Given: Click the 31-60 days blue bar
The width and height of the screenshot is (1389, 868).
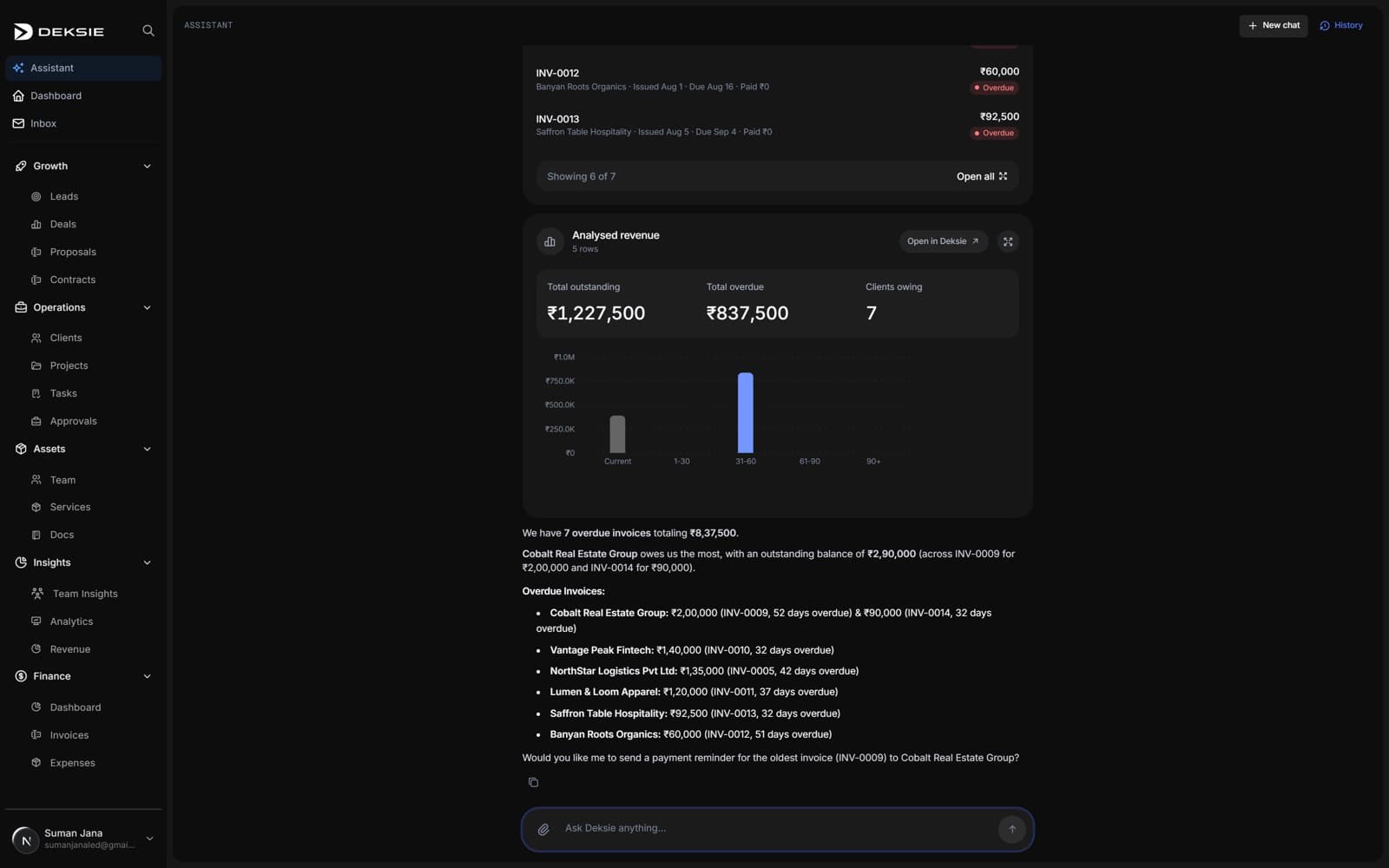Looking at the screenshot, I should (x=746, y=412).
